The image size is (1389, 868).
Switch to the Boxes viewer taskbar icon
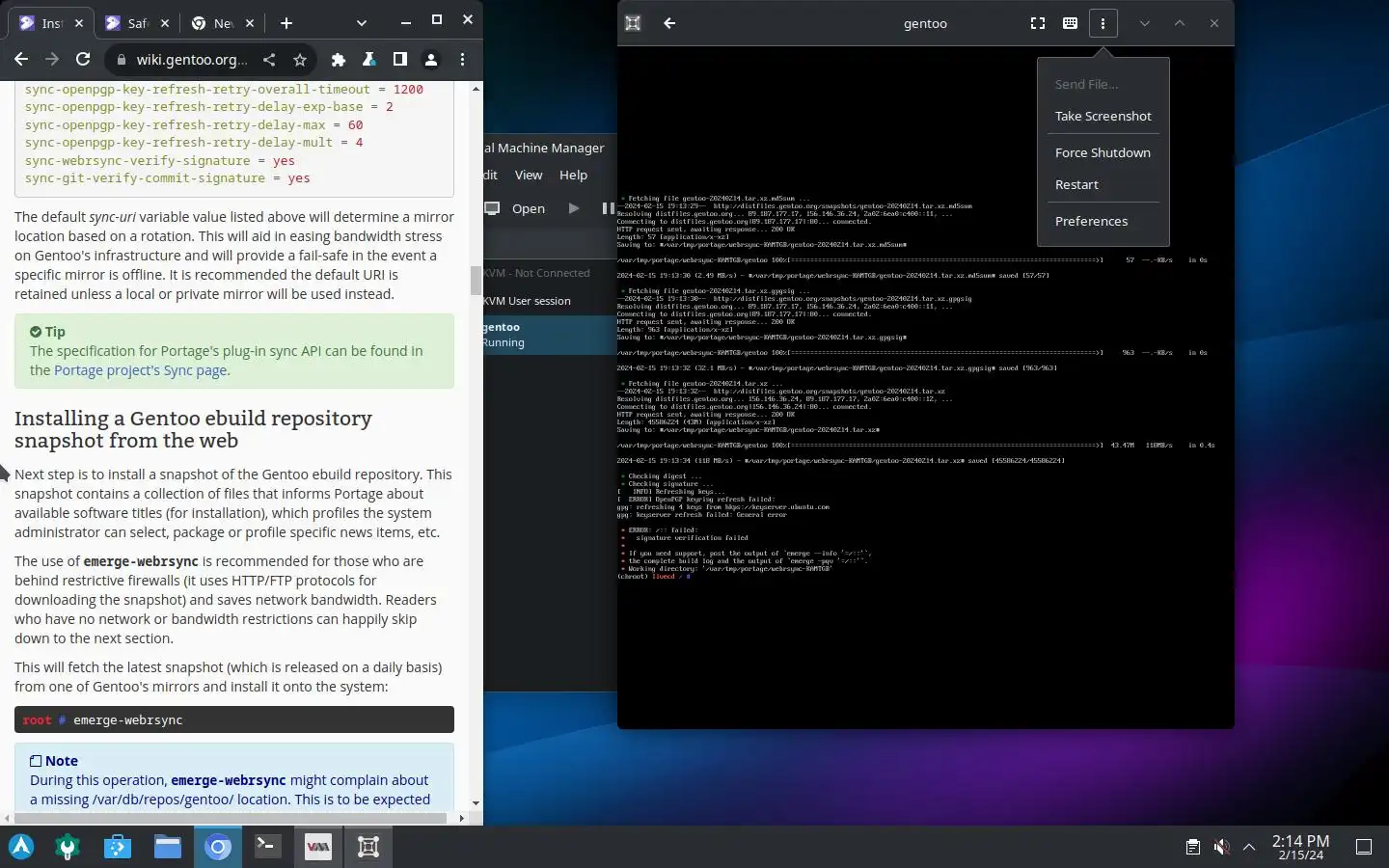coord(368,847)
